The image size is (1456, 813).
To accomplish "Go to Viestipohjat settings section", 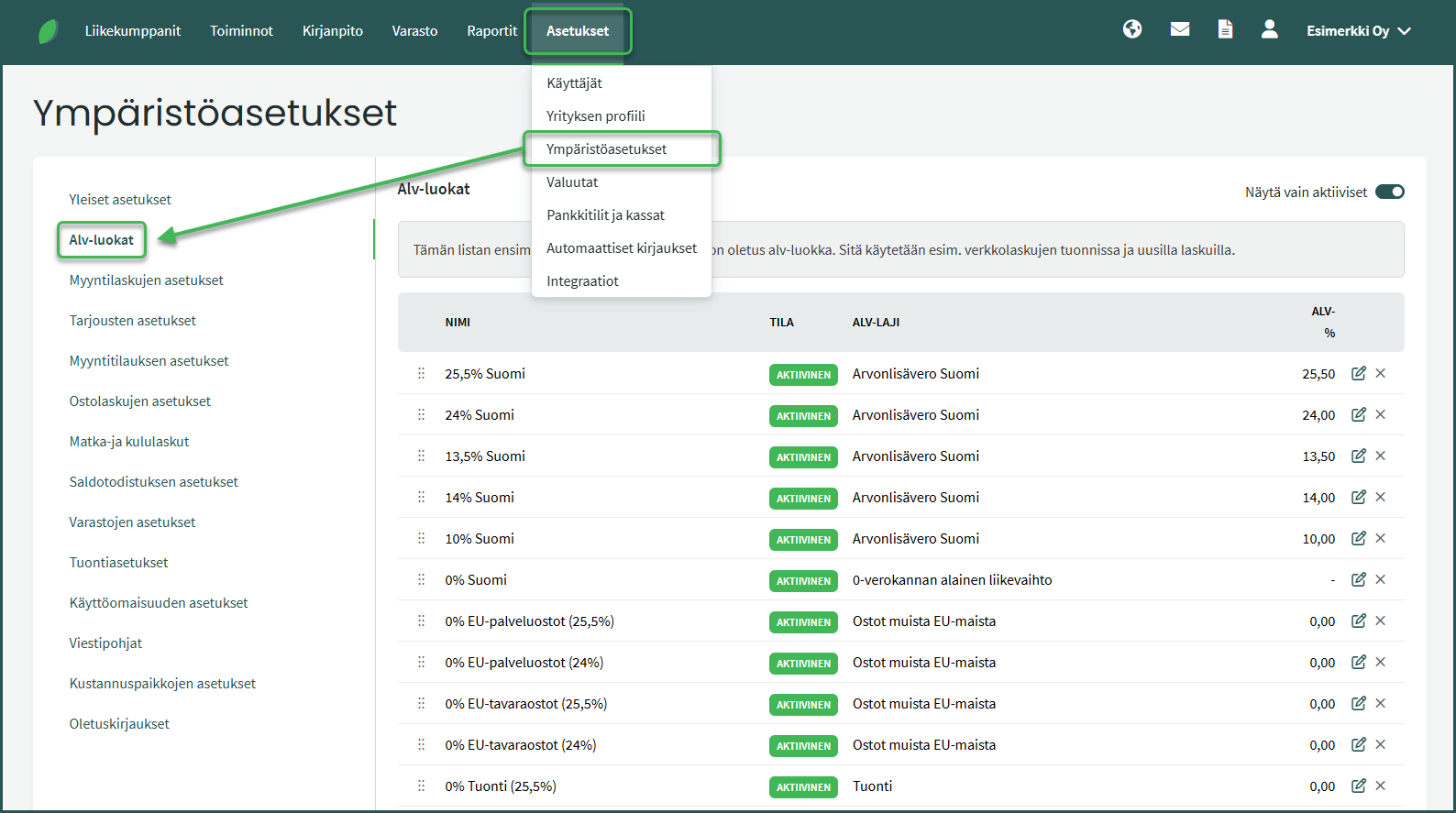I will pos(105,643).
